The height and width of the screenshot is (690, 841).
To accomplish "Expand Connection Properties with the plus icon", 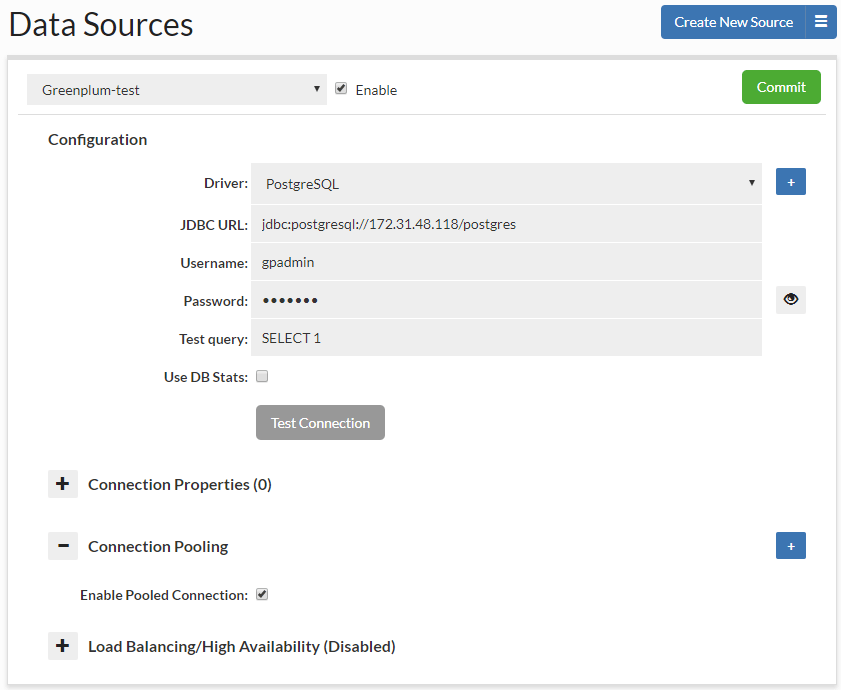I will [x=63, y=484].
